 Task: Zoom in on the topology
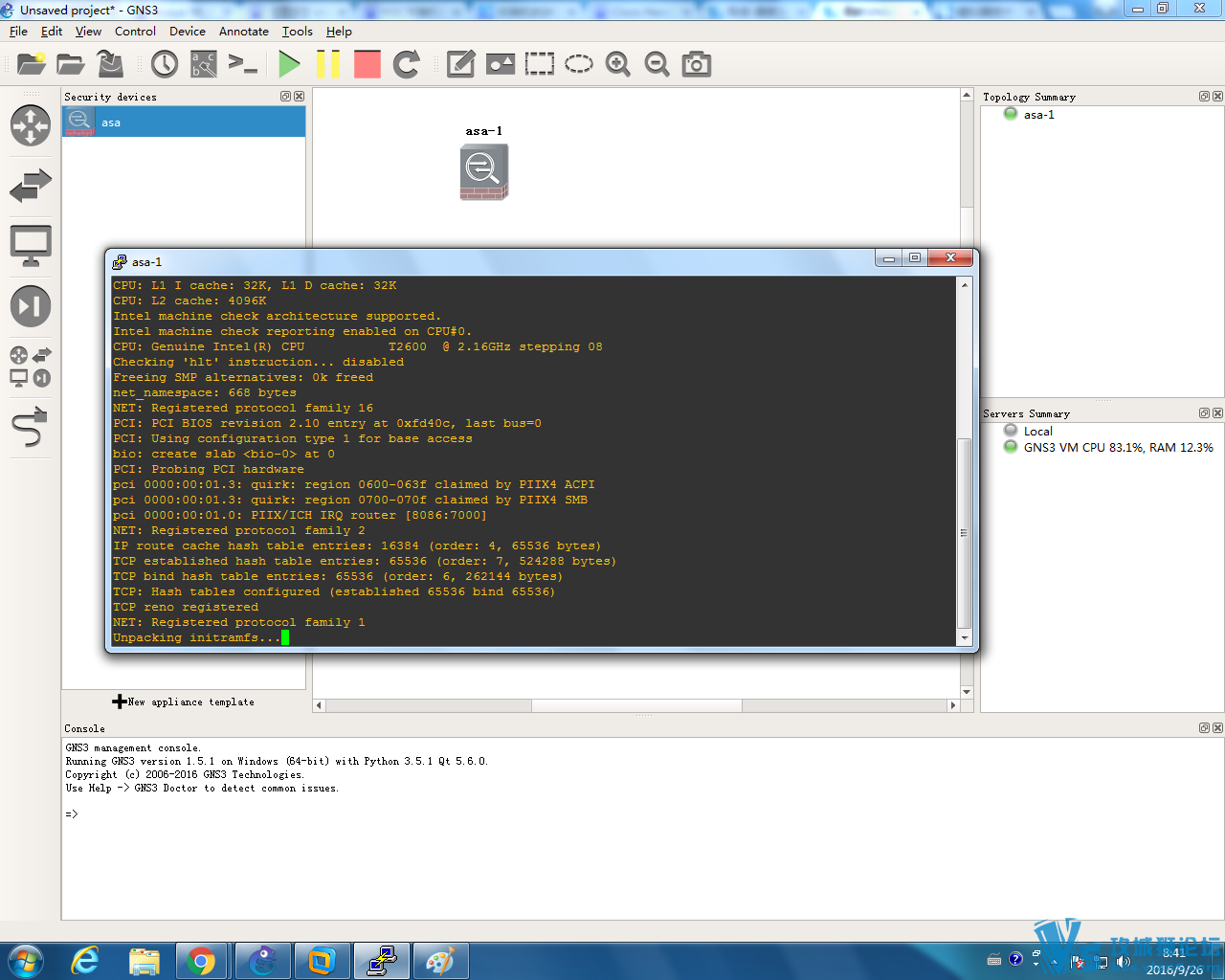(618, 64)
